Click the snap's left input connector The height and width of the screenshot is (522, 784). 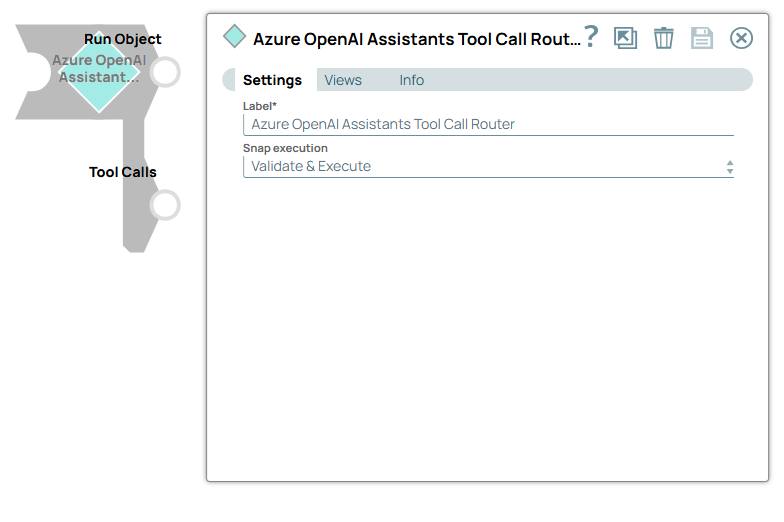32,72
